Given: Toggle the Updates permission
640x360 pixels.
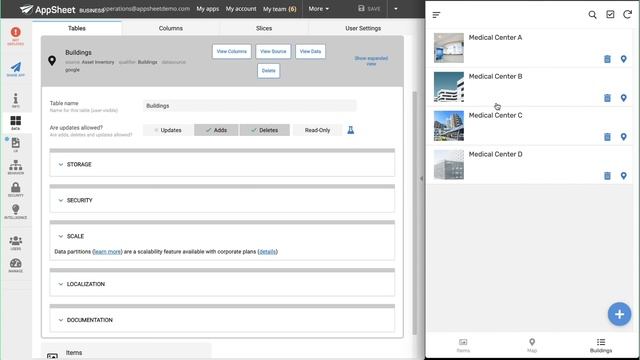Looking at the screenshot, I should click(168, 130).
